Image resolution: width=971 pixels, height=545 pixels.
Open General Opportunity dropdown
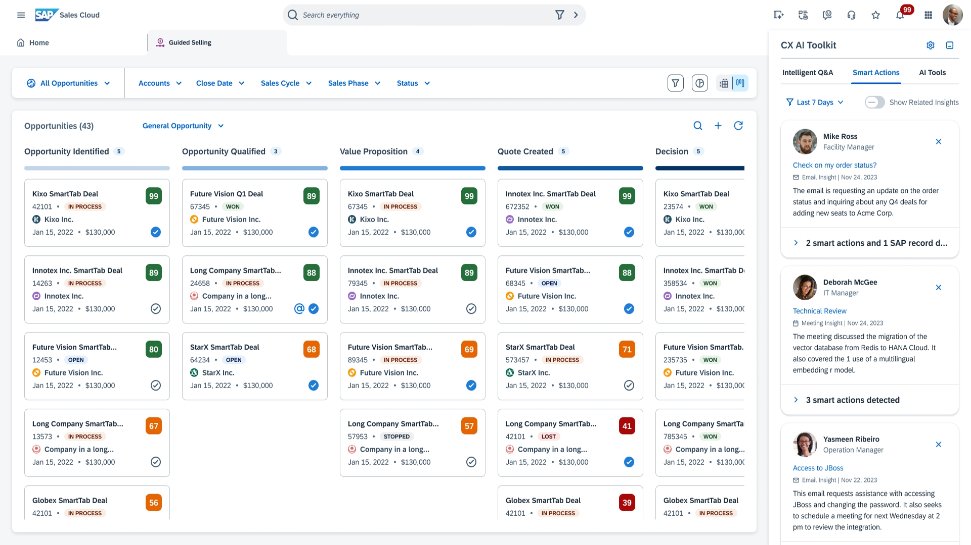(183, 126)
